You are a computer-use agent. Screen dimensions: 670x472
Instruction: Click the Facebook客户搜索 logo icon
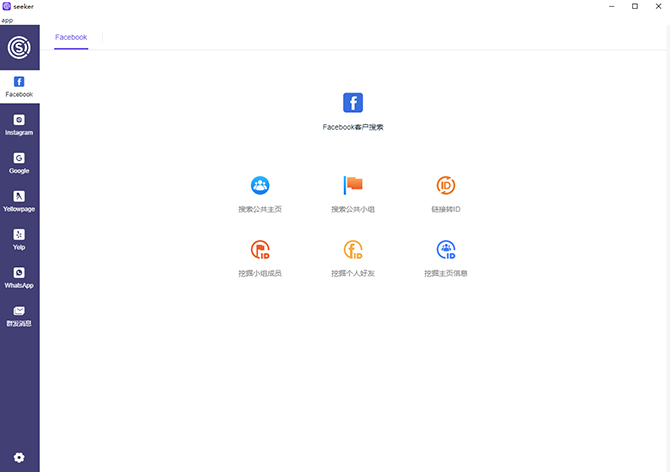point(353,103)
